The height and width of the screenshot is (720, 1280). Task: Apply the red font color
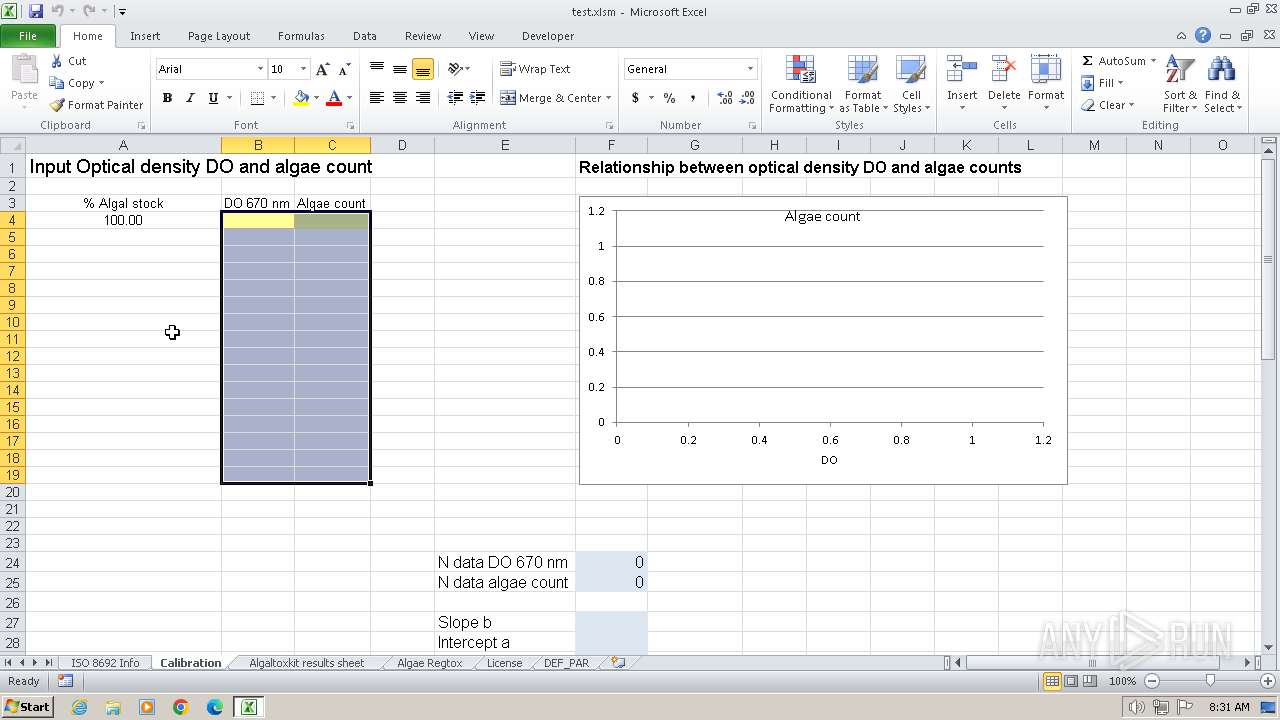tap(334, 98)
